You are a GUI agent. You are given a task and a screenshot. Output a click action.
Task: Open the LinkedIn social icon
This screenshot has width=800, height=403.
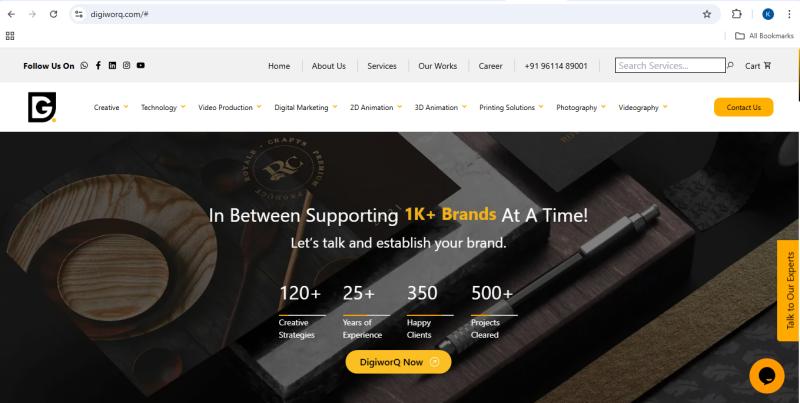[x=112, y=65]
